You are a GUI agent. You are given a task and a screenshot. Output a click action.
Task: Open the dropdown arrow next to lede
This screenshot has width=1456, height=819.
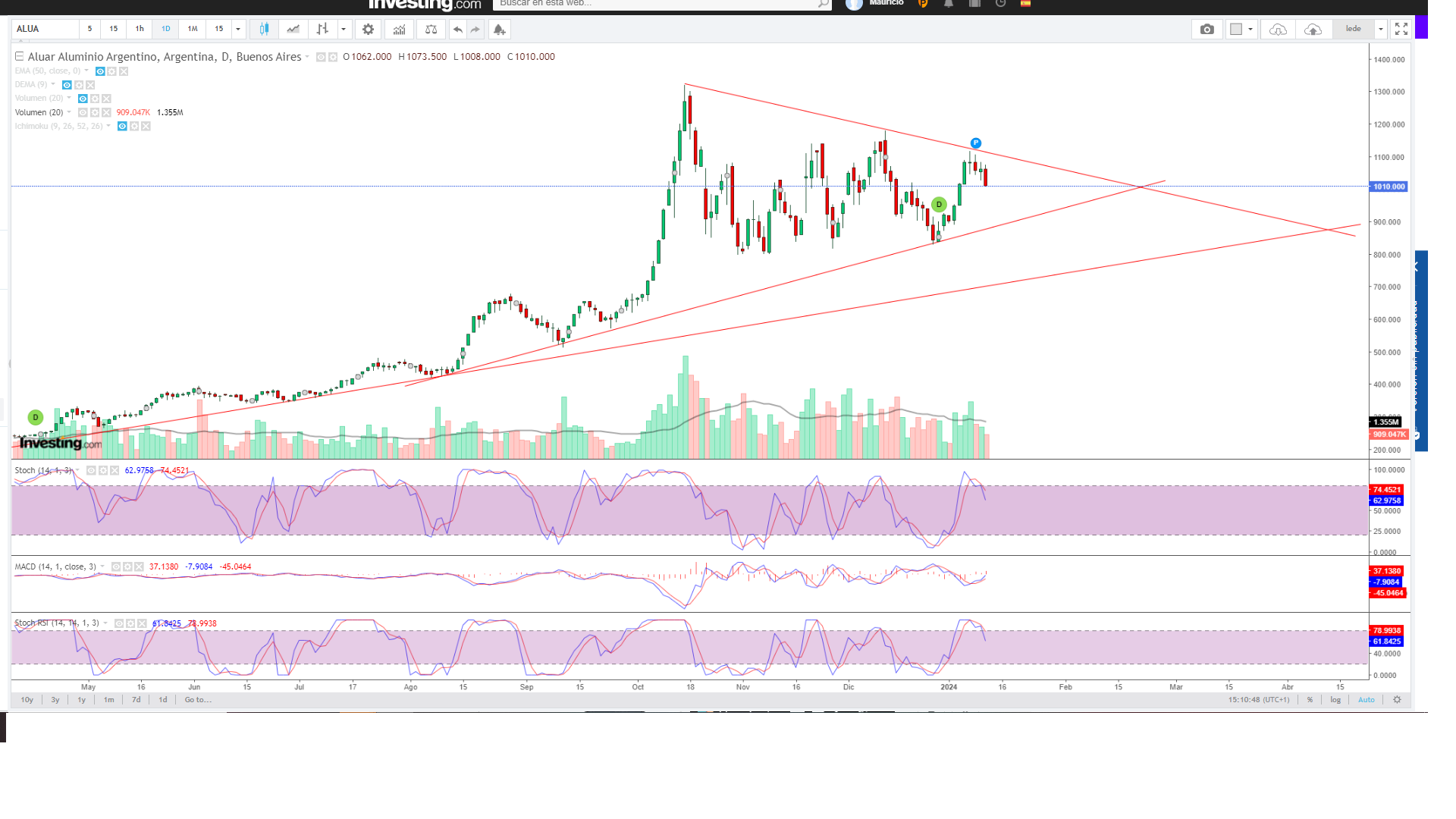coord(1381,29)
